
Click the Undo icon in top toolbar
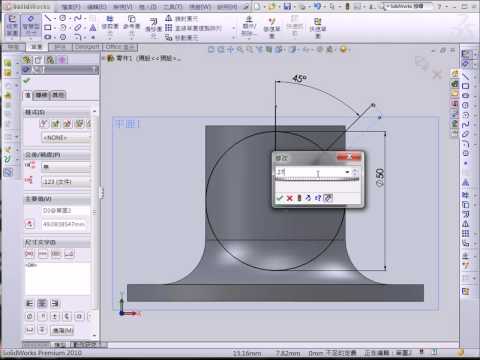click(x=317, y=6)
